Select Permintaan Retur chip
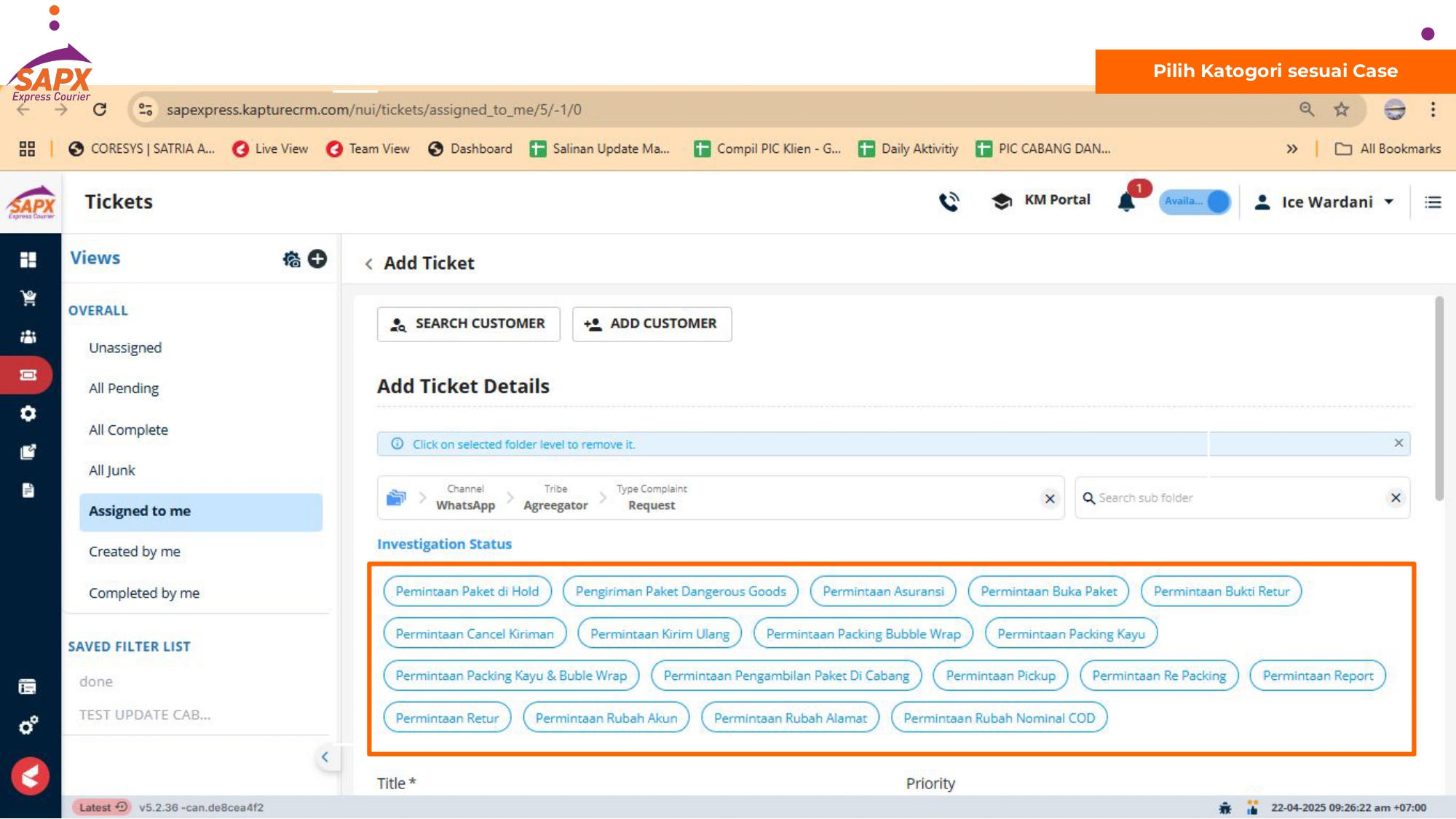Viewport: 1456px width, 819px height. (x=447, y=718)
